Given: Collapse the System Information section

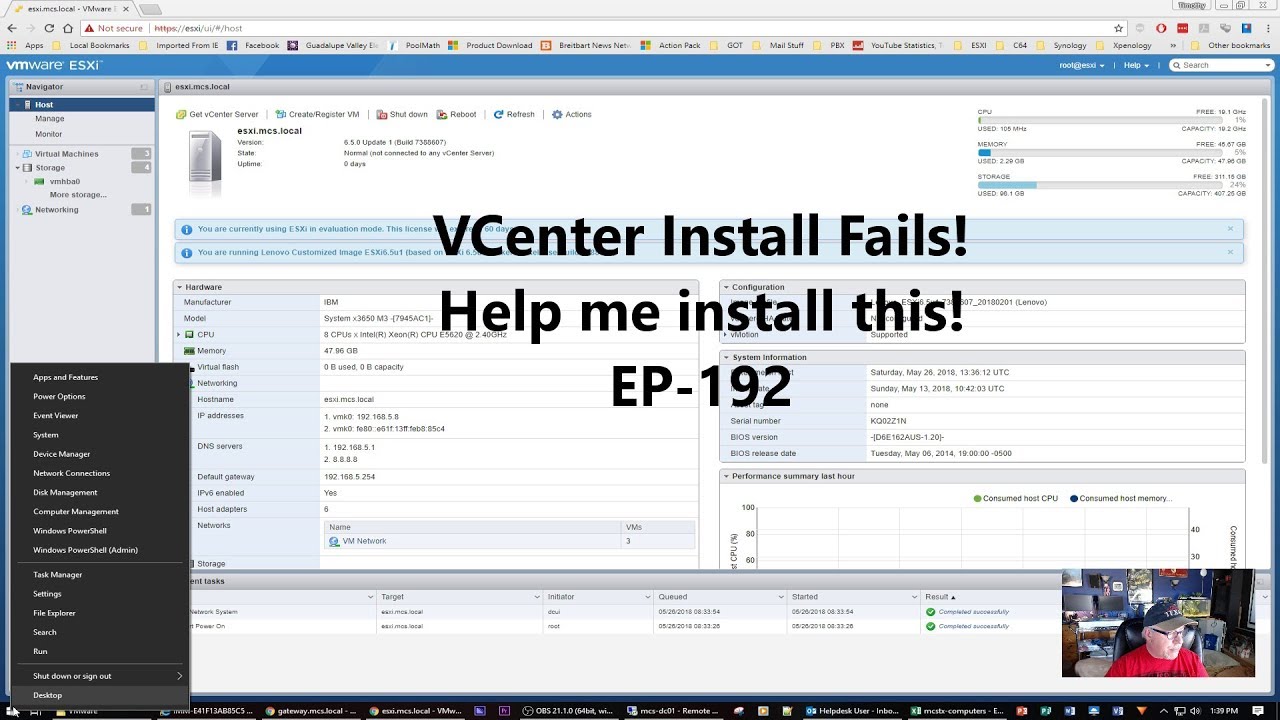Looking at the screenshot, I should tap(727, 357).
